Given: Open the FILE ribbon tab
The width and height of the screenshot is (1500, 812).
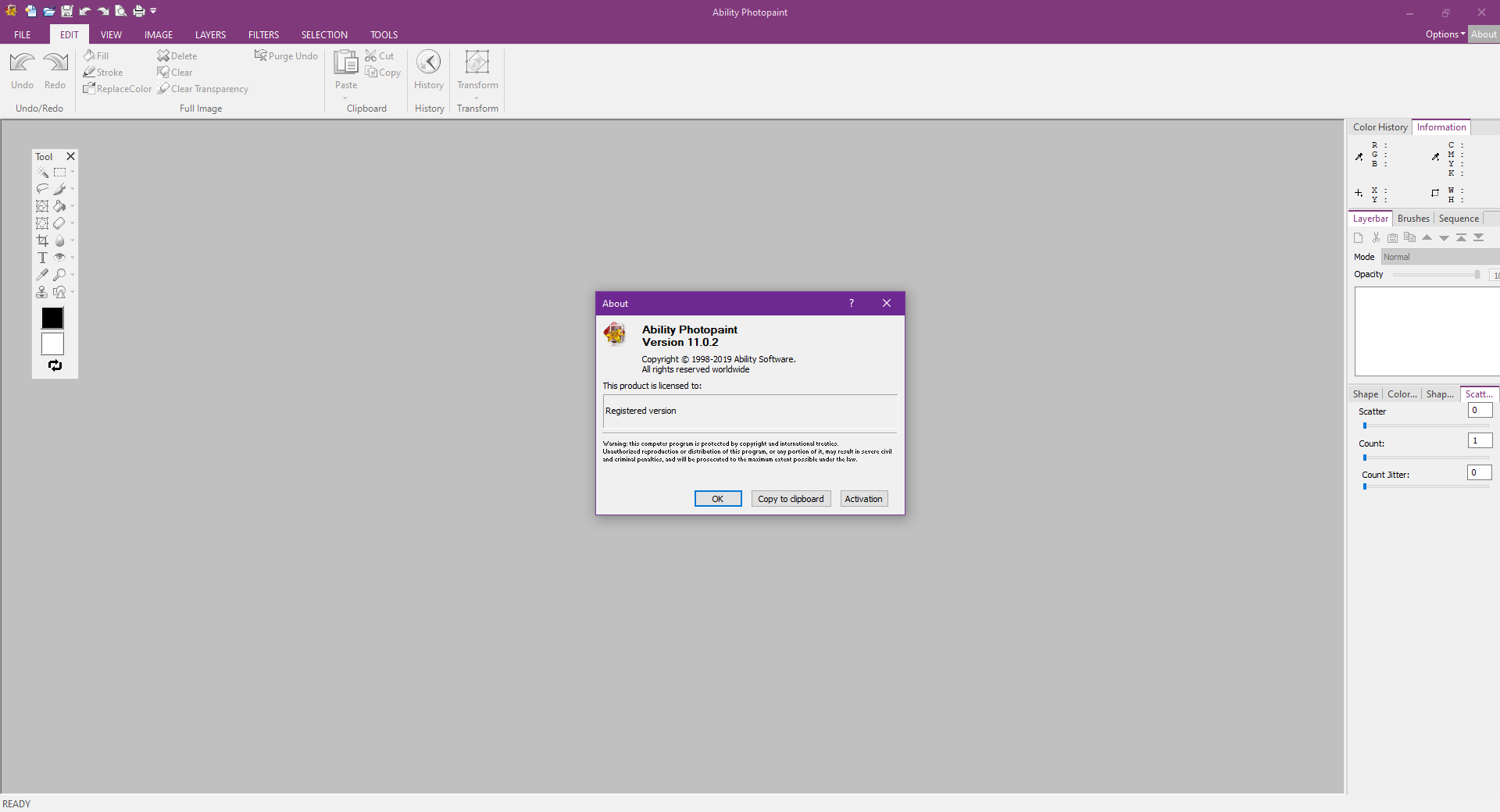Looking at the screenshot, I should [23, 35].
